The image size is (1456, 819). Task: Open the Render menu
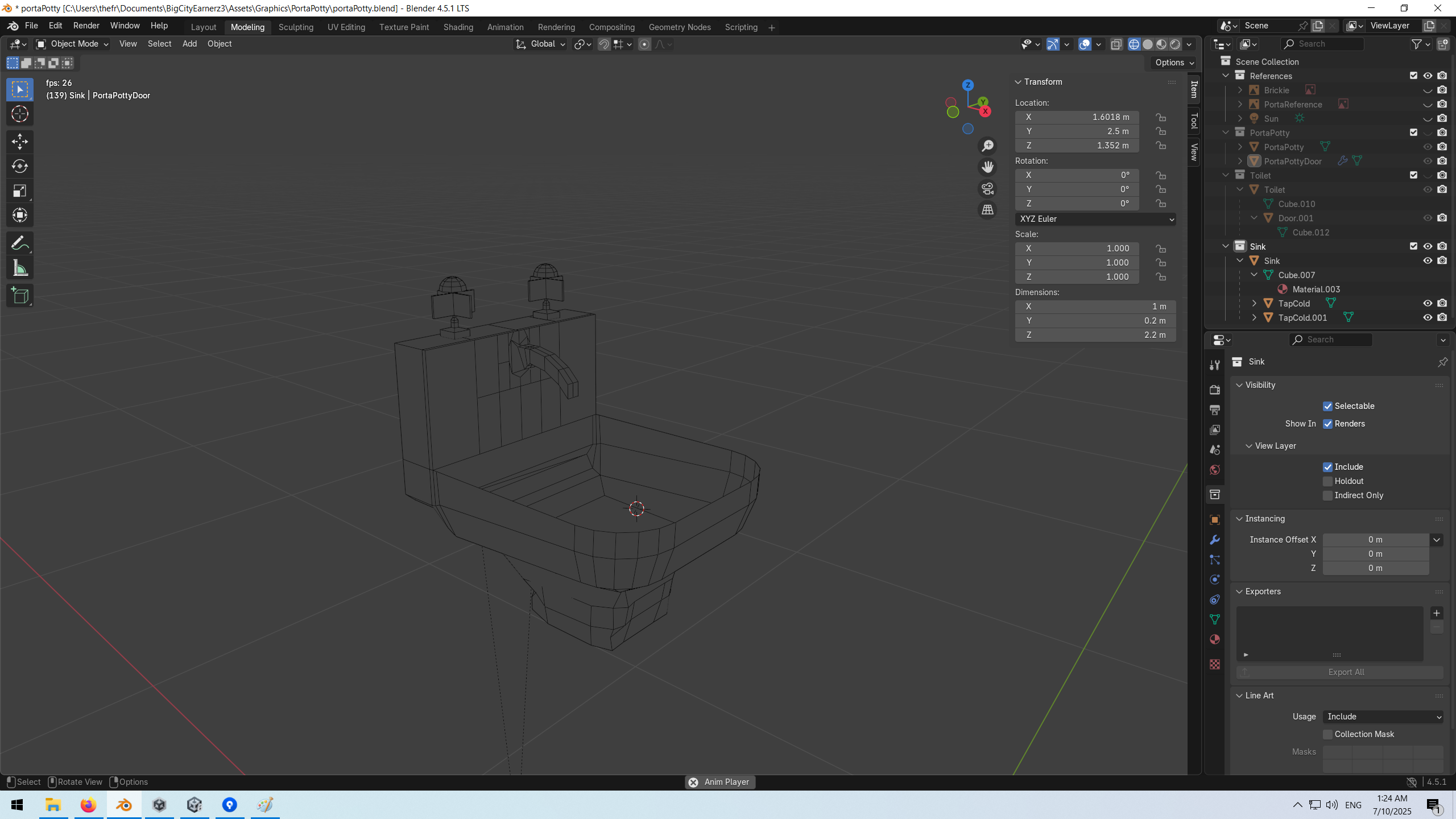[x=86, y=26]
